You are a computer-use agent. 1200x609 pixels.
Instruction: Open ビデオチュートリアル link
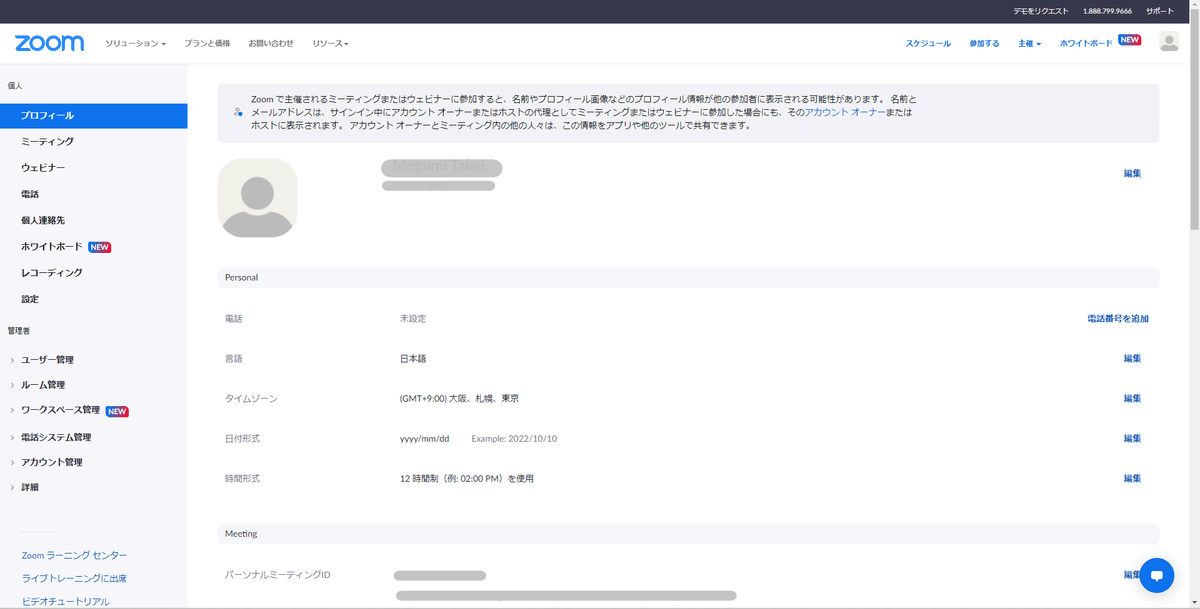pyautogui.click(x=66, y=602)
